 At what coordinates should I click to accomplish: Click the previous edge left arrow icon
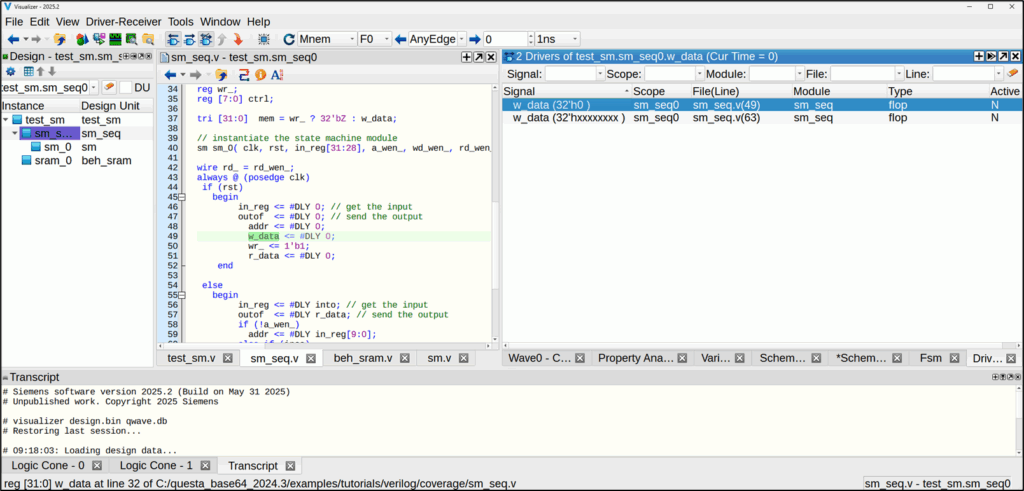(x=399, y=39)
